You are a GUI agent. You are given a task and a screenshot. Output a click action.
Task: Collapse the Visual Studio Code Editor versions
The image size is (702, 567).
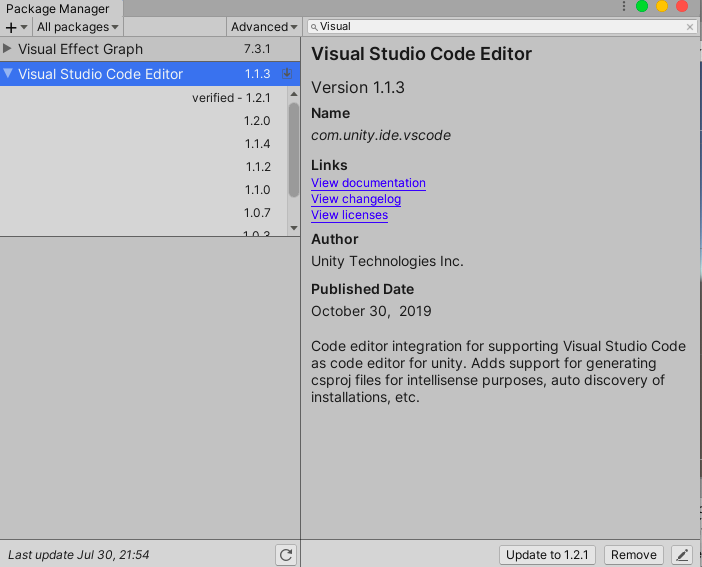[8, 73]
